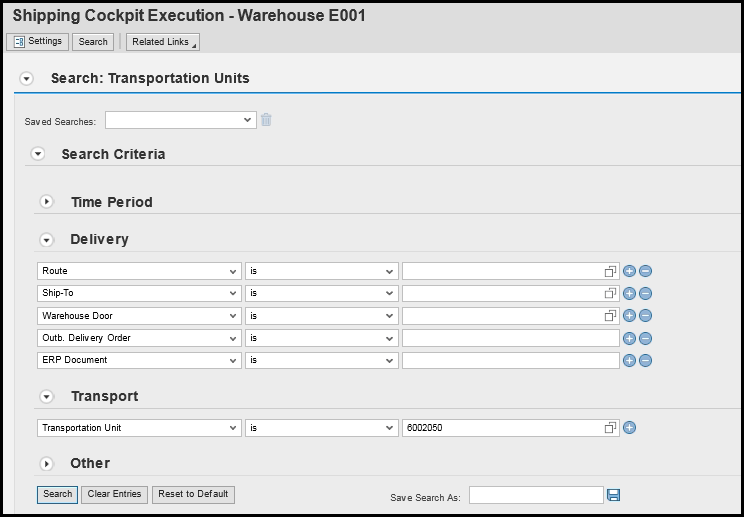Remove the Ship-To criterion row
Viewport: 744px width, 517px height.
(x=645, y=293)
